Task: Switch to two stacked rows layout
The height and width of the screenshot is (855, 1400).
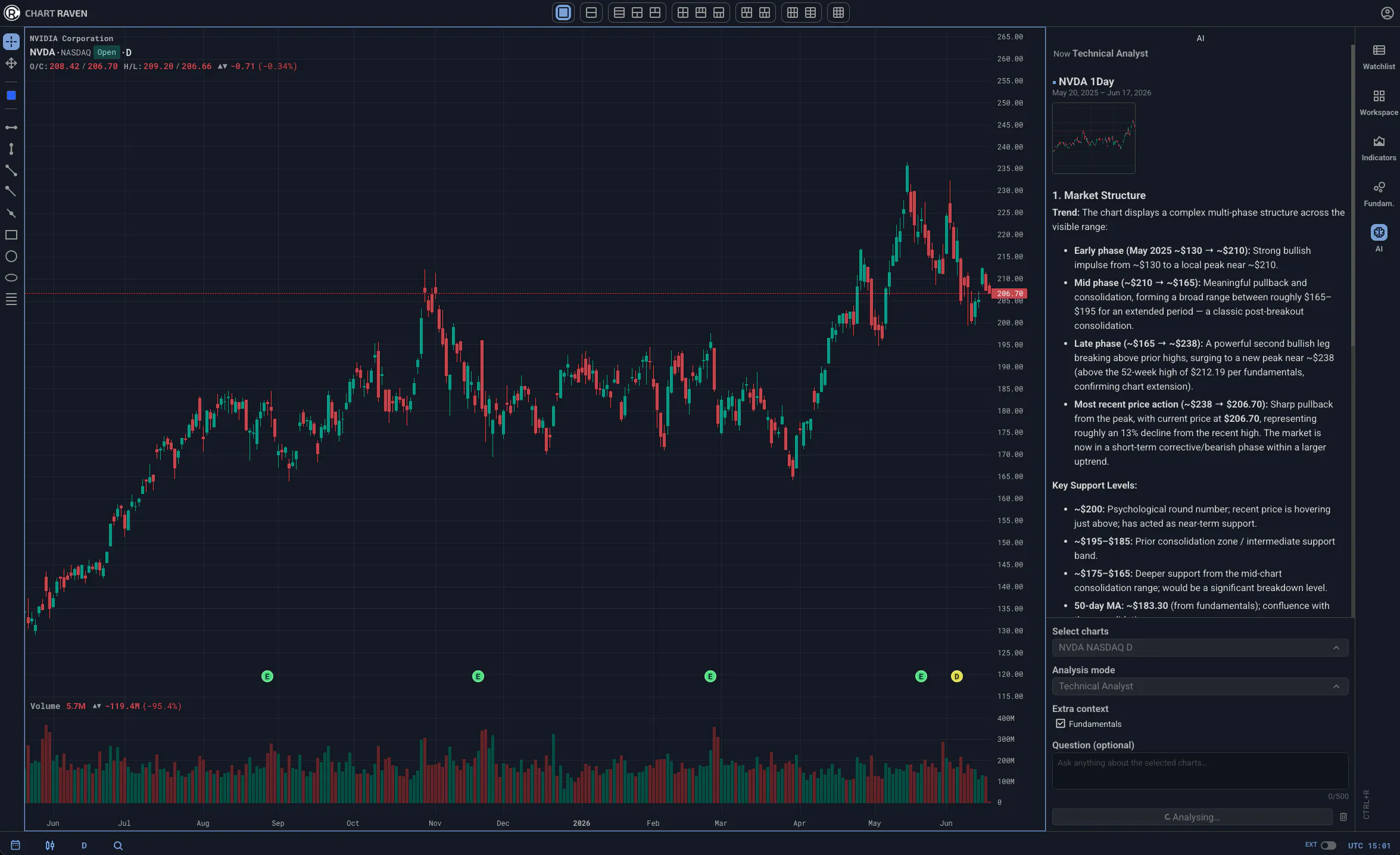Action: pyautogui.click(x=591, y=13)
